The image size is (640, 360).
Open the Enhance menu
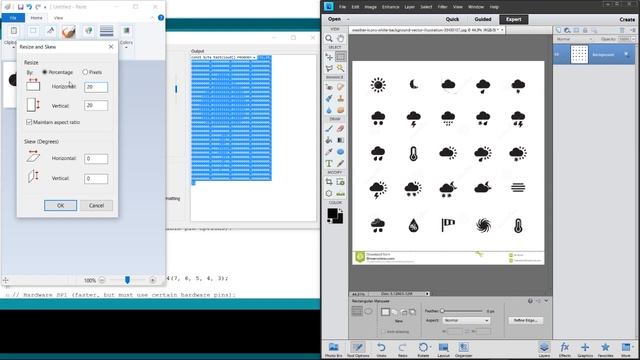(x=390, y=7)
